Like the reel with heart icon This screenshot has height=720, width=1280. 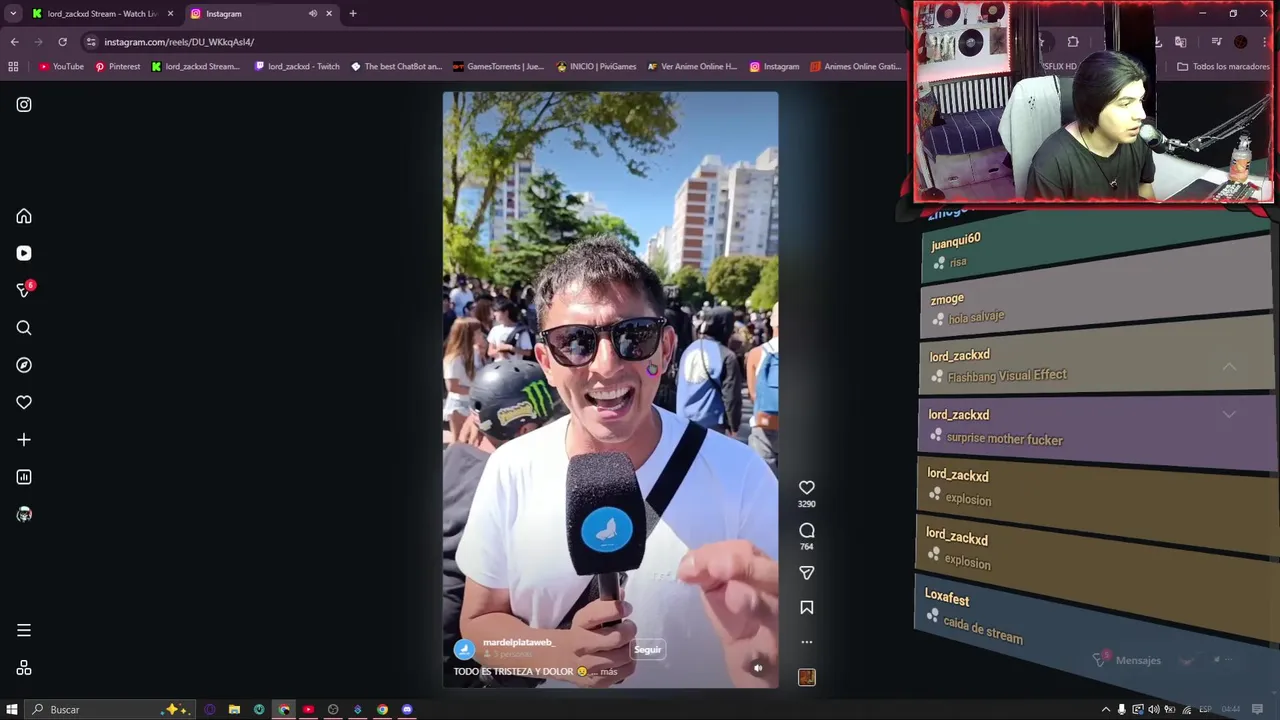pos(807,487)
